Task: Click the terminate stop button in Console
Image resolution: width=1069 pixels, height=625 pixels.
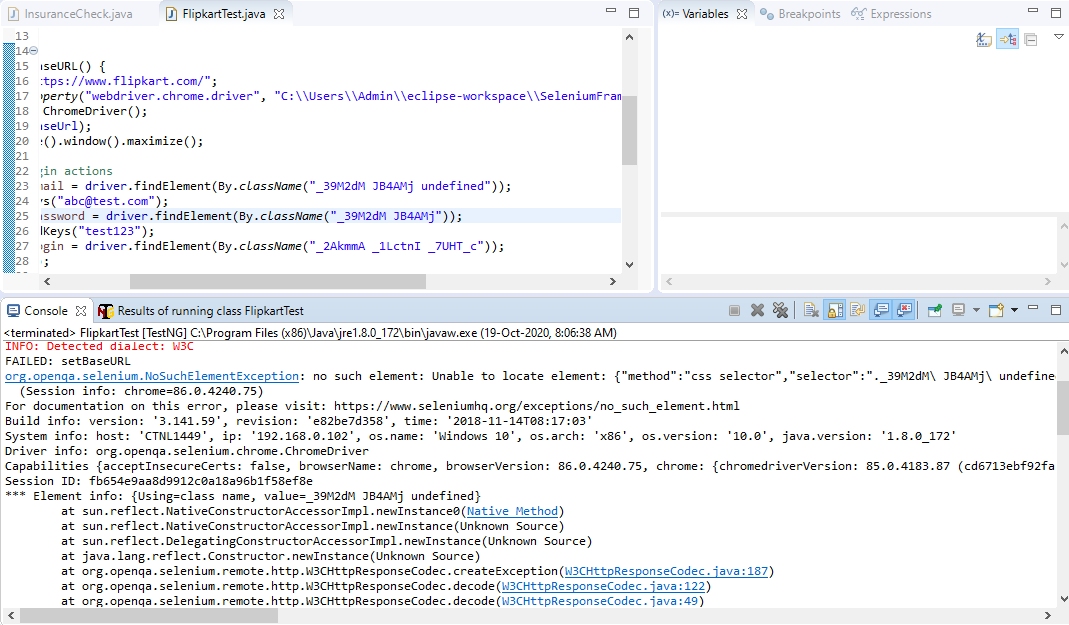Action: (x=735, y=310)
